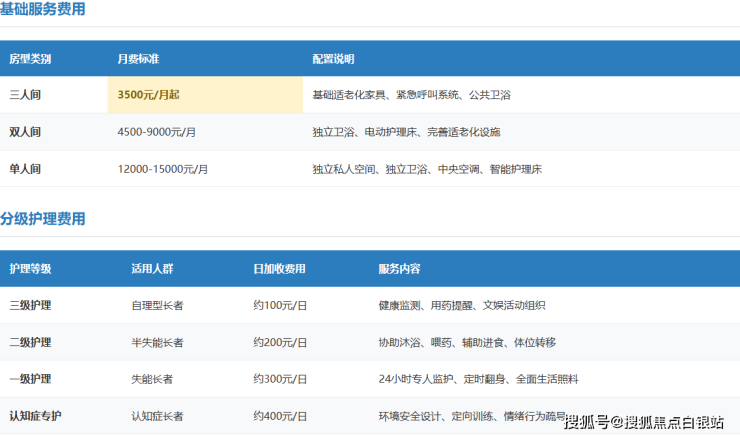Select the 房型类别 column header

(30, 59)
